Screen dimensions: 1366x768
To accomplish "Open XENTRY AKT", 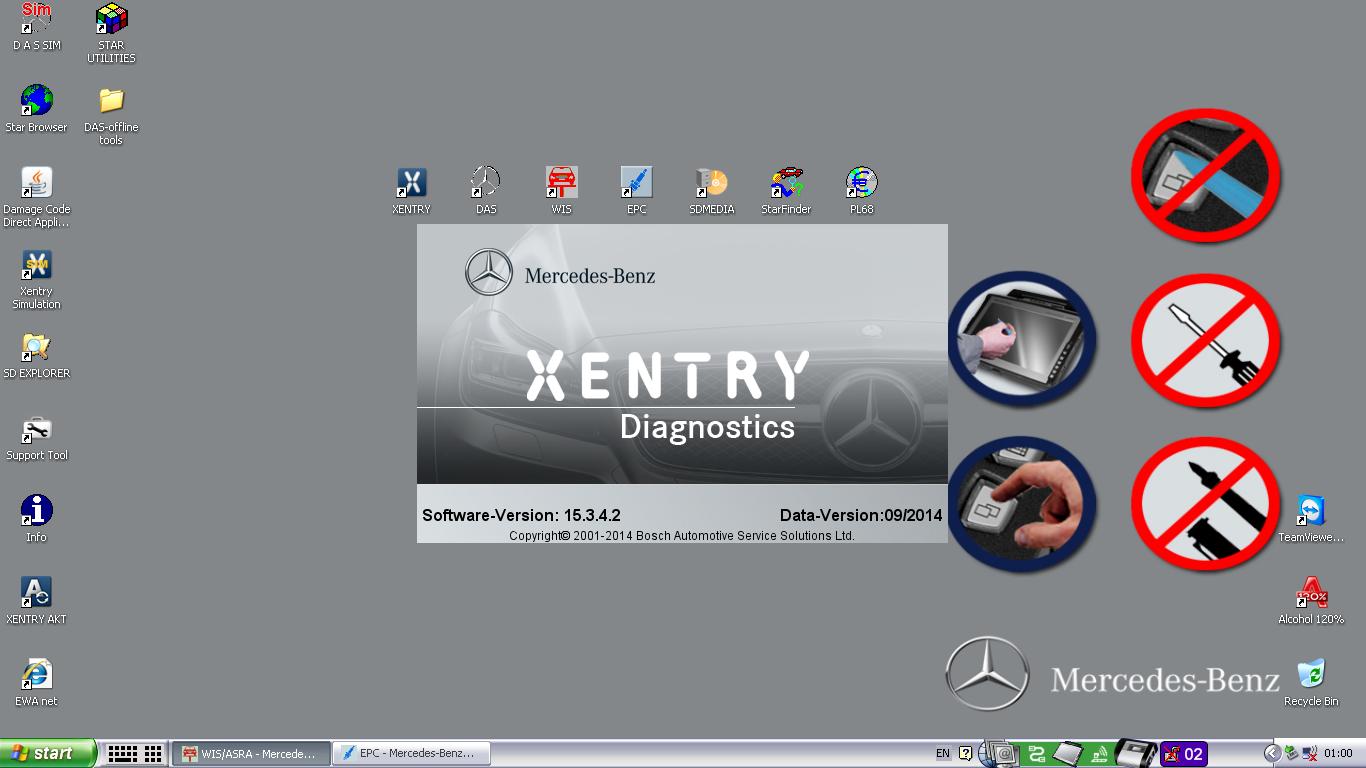I will point(36,592).
